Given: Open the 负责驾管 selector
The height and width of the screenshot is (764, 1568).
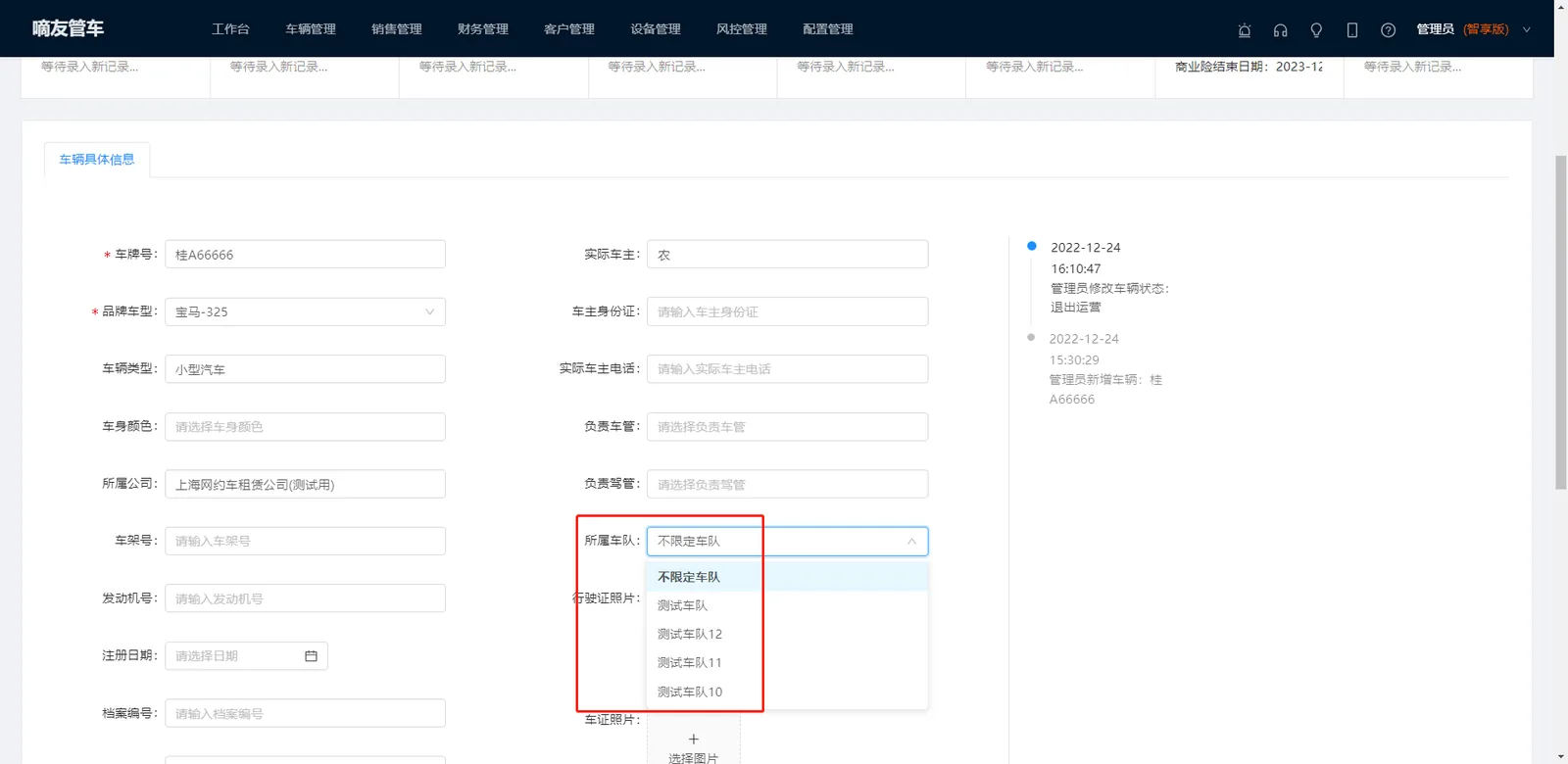Looking at the screenshot, I should point(787,484).
